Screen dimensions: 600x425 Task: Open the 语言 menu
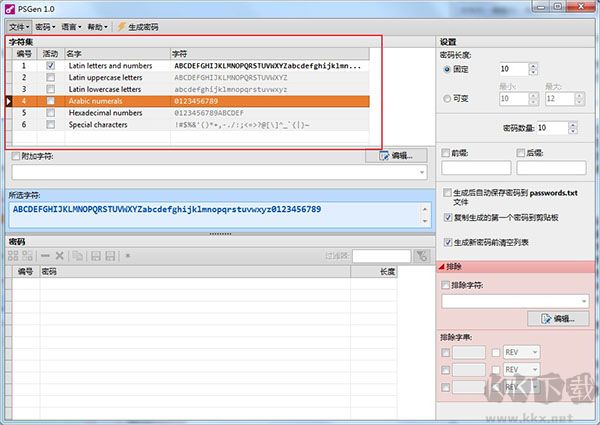click(x=71, y=27)
